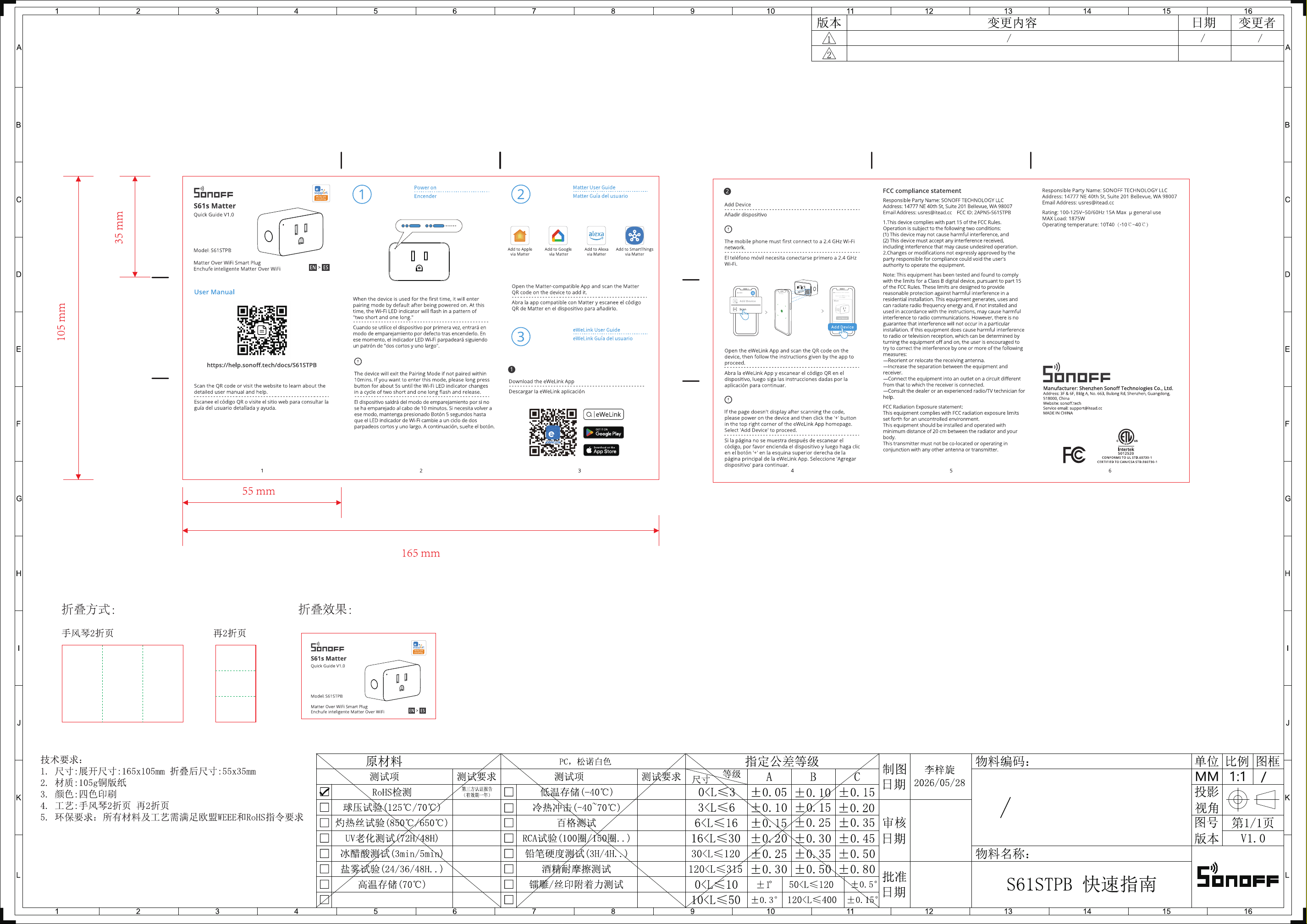
Task: Select the accordion fold diagram under 手风琴2折页
Action: [122, 683]
